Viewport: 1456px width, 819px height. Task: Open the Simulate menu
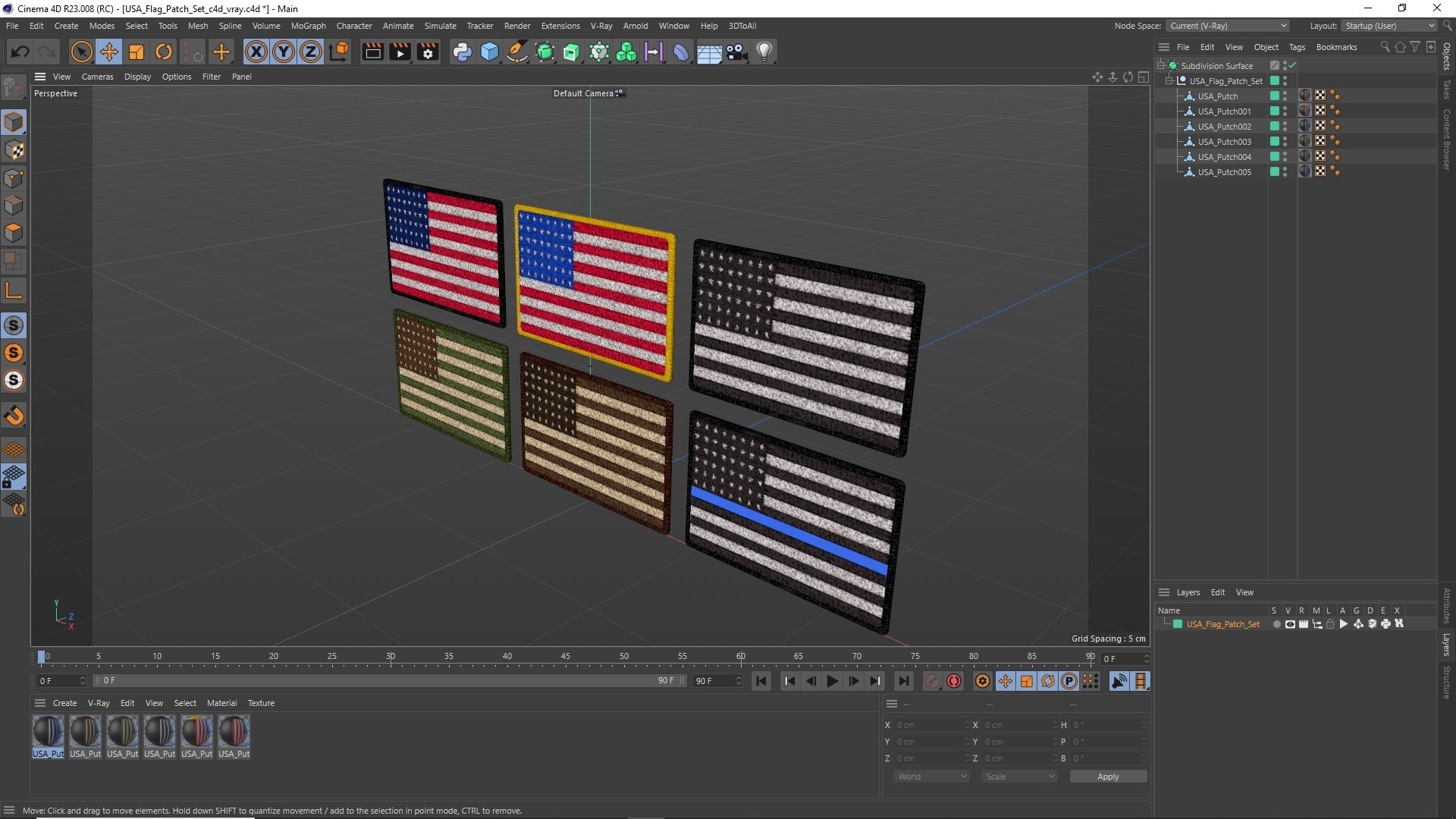click(440, 26)
